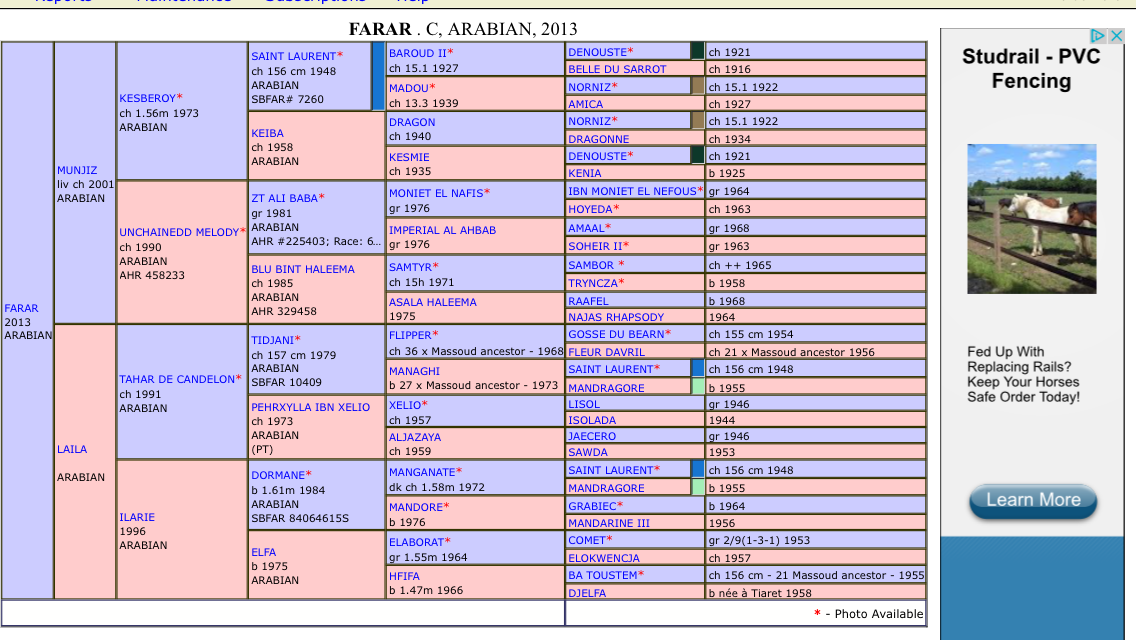Open the DRAGON pedigree link
Screen dimensions: 1136x640
point(412,122)
